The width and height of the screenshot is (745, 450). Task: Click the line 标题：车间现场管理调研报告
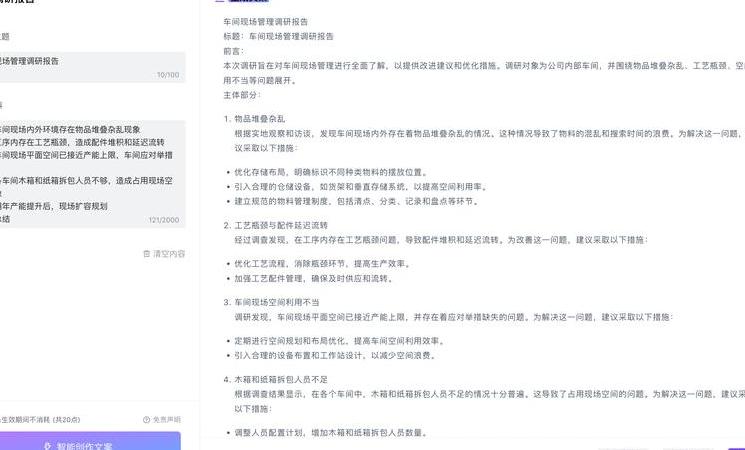pos(278,36)
